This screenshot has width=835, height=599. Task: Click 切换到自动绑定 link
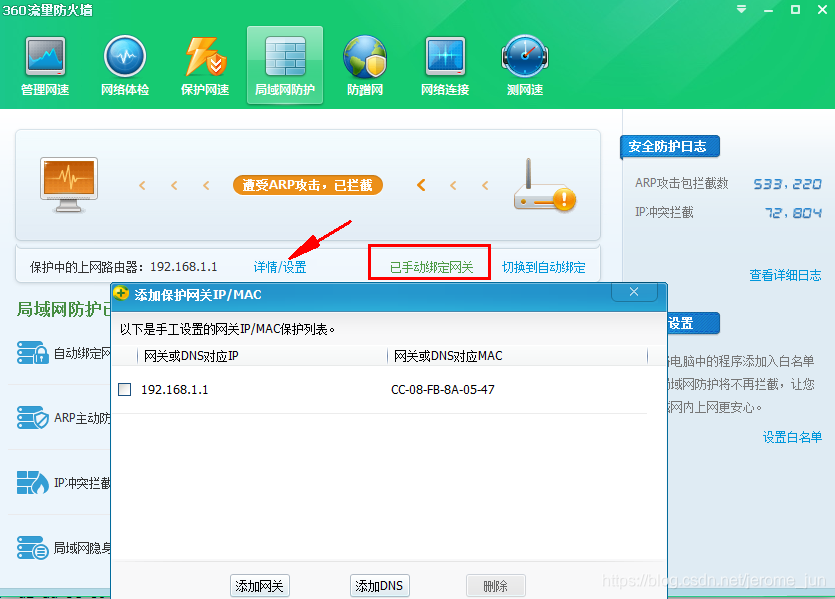tap(544, 267)
